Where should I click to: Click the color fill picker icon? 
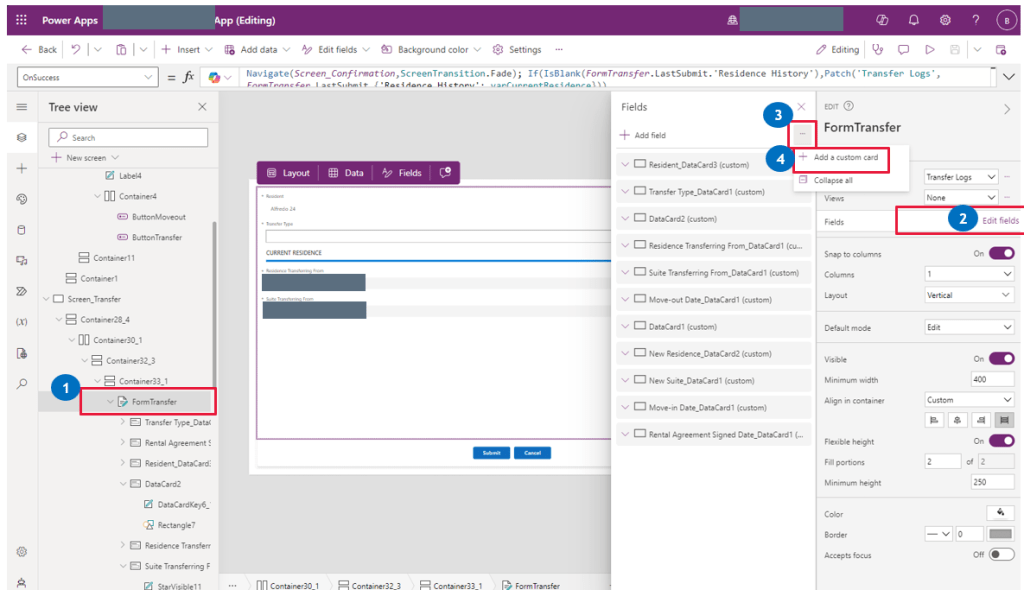click(1000, 513)
